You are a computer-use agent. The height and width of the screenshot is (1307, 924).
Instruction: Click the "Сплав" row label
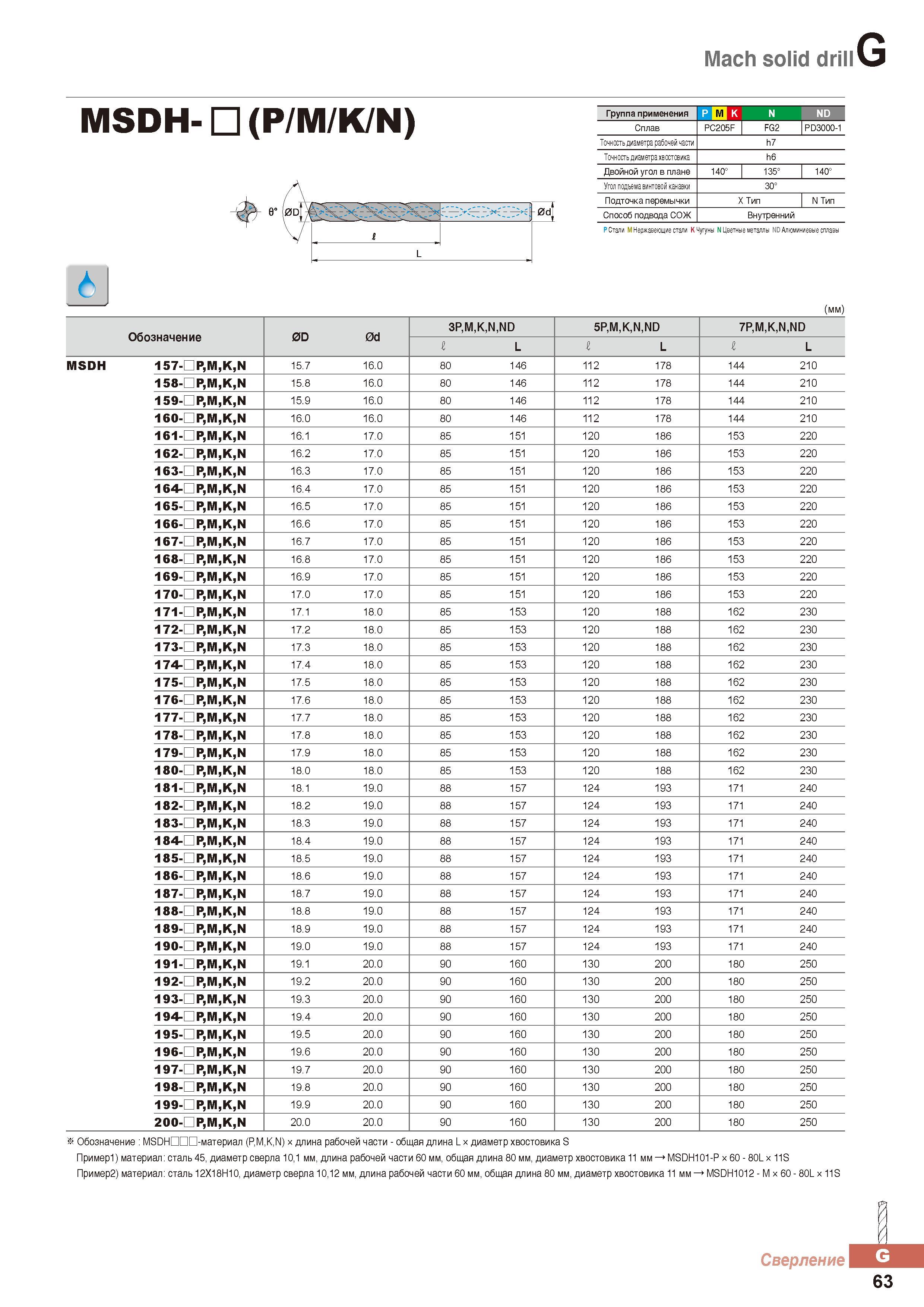647,128
